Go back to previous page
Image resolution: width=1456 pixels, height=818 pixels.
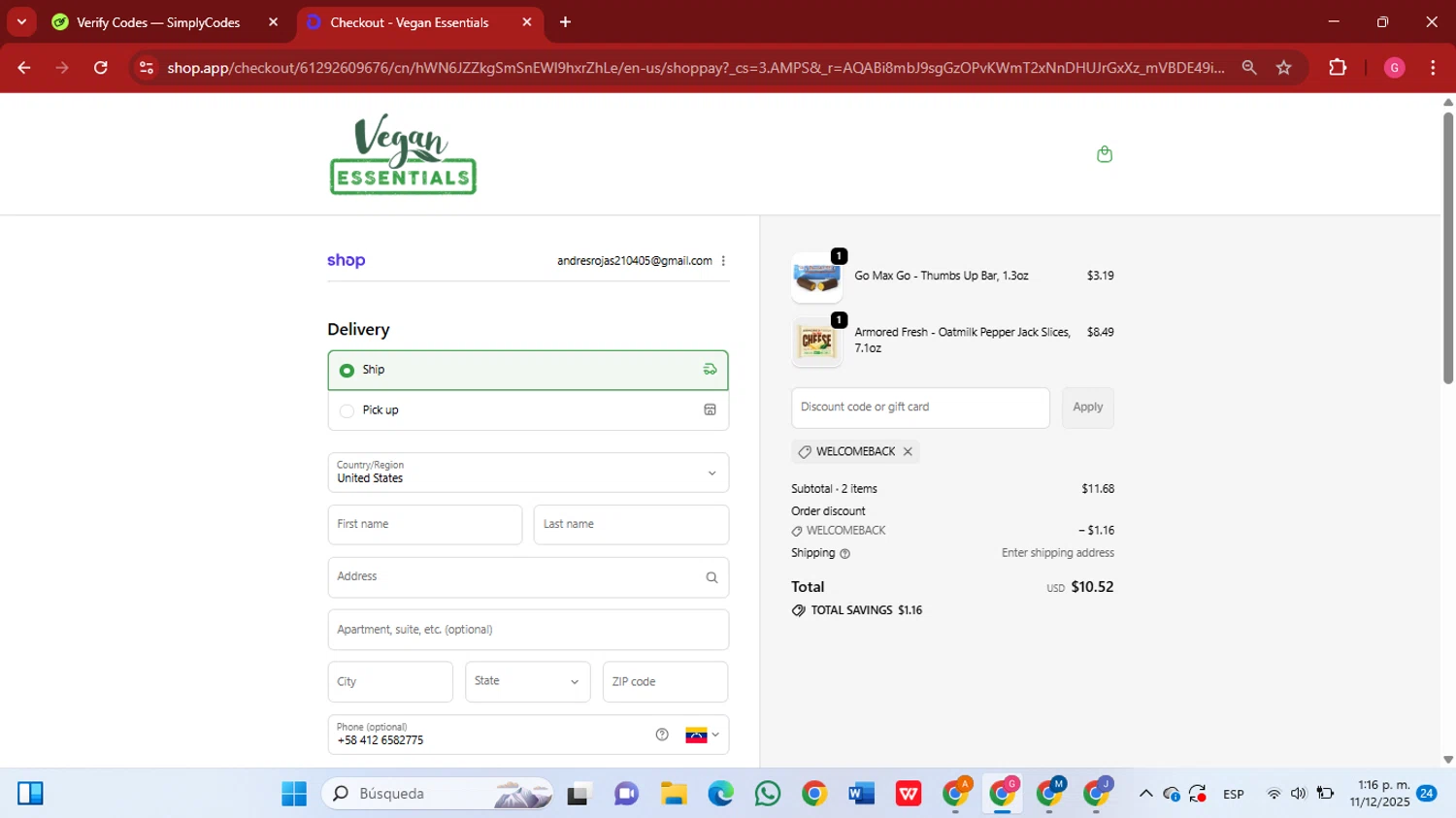pyautogui.click(x=24, y=68)
